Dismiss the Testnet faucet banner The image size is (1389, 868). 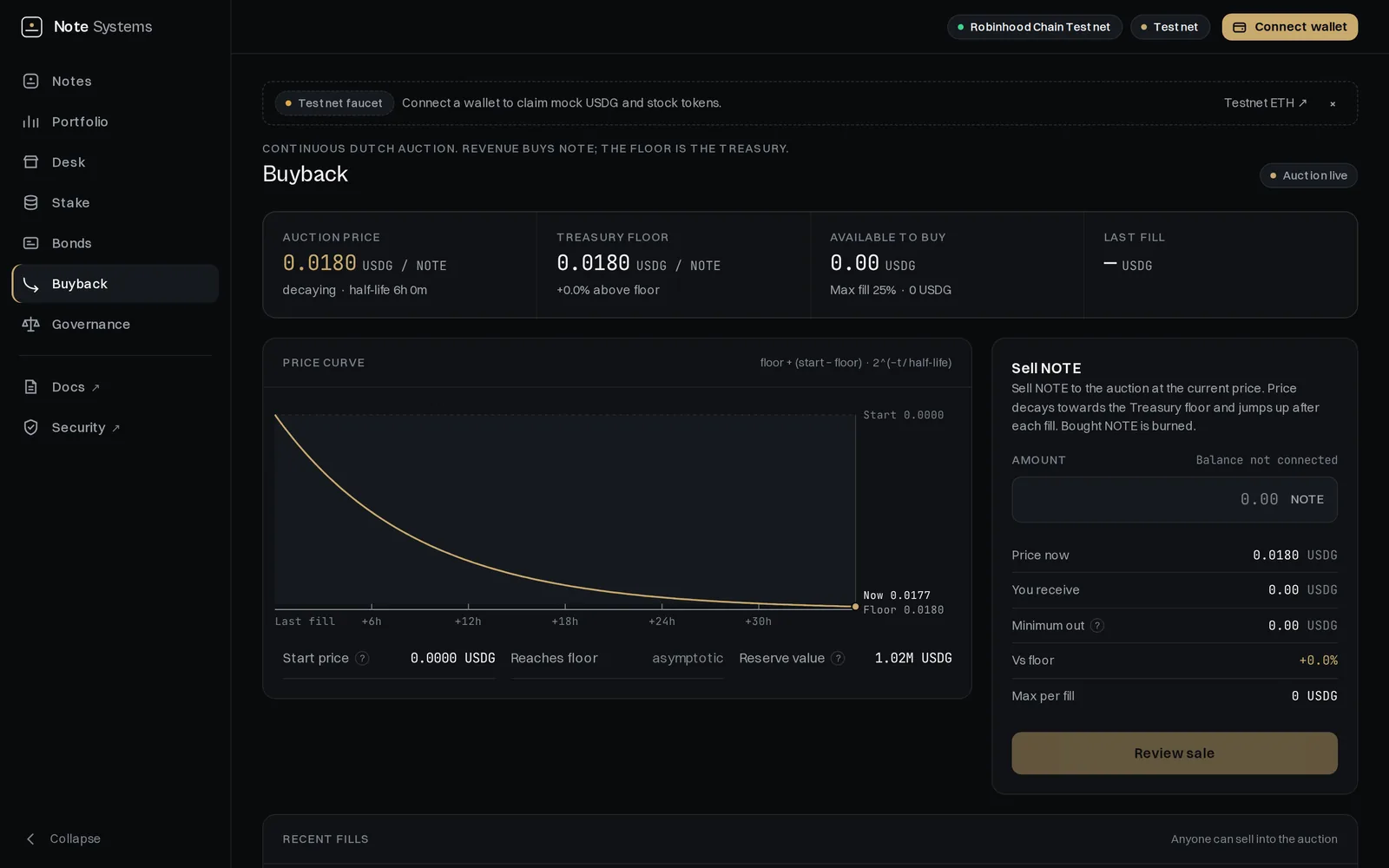[x=1333, y=103]
